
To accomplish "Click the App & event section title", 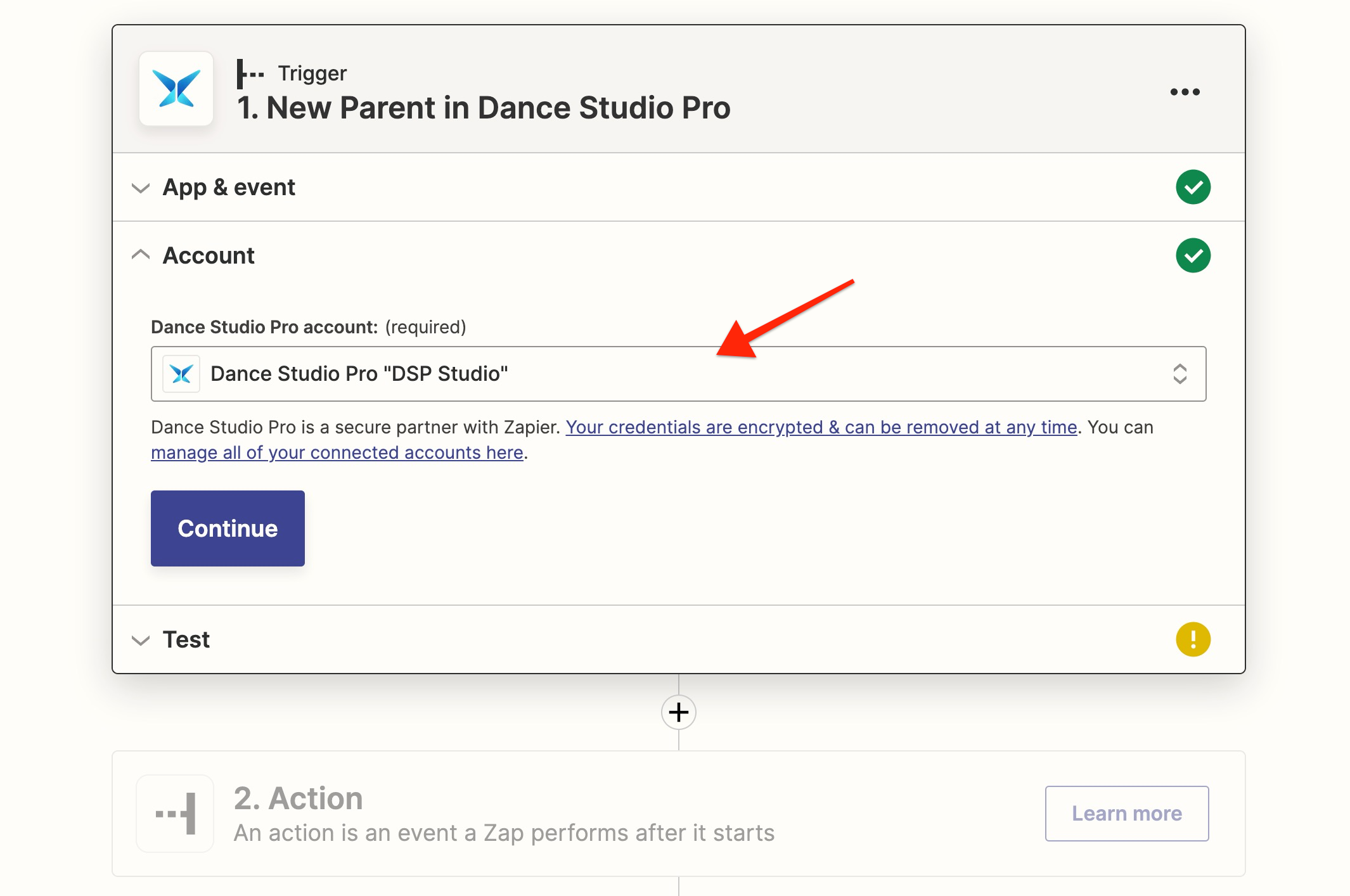I will coord(229,188).
